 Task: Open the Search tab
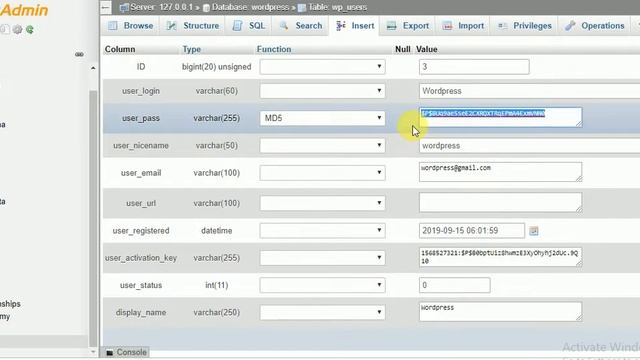pos(301,26)
